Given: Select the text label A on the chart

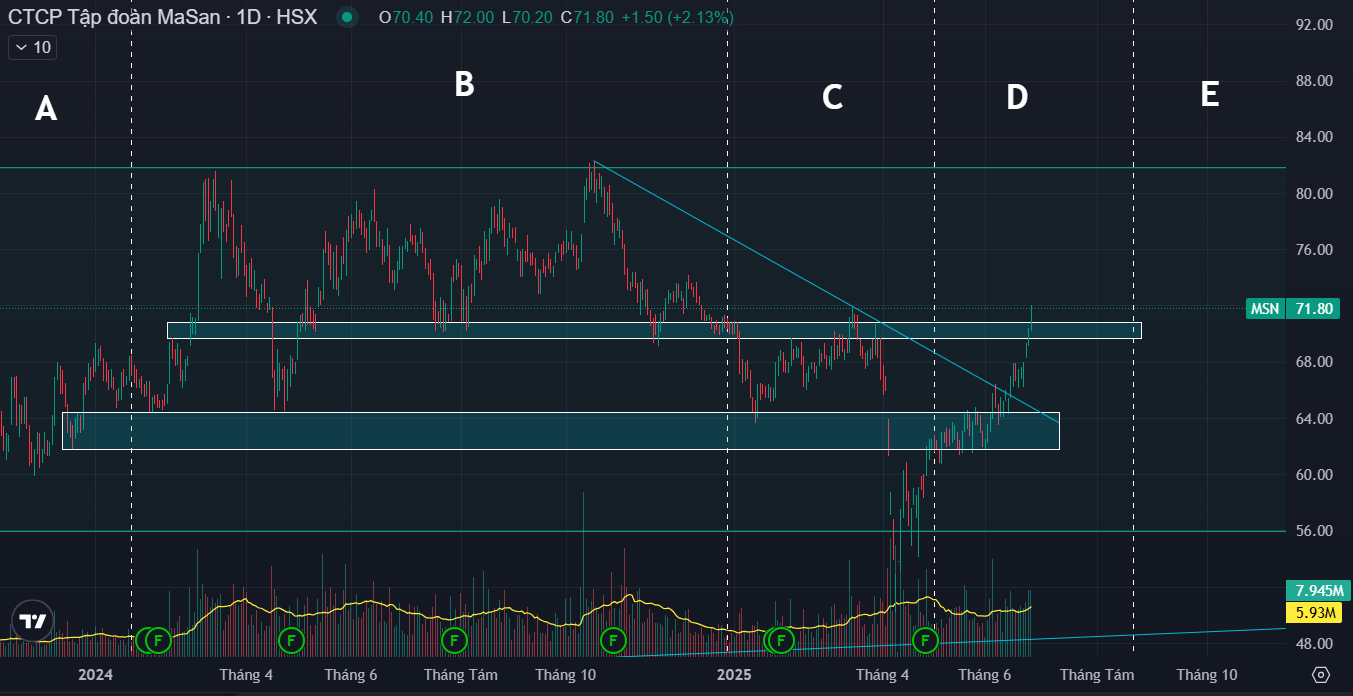Looking at the screenshot, I should click(45, 108).
